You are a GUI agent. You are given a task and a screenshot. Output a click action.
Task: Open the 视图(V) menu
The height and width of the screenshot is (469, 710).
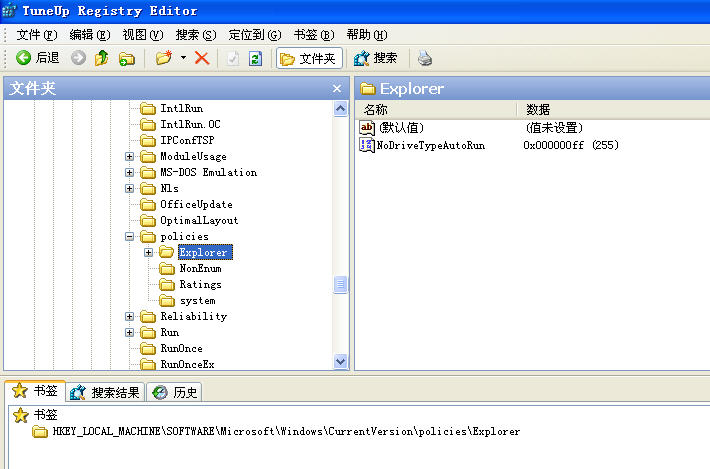(143, 35)
